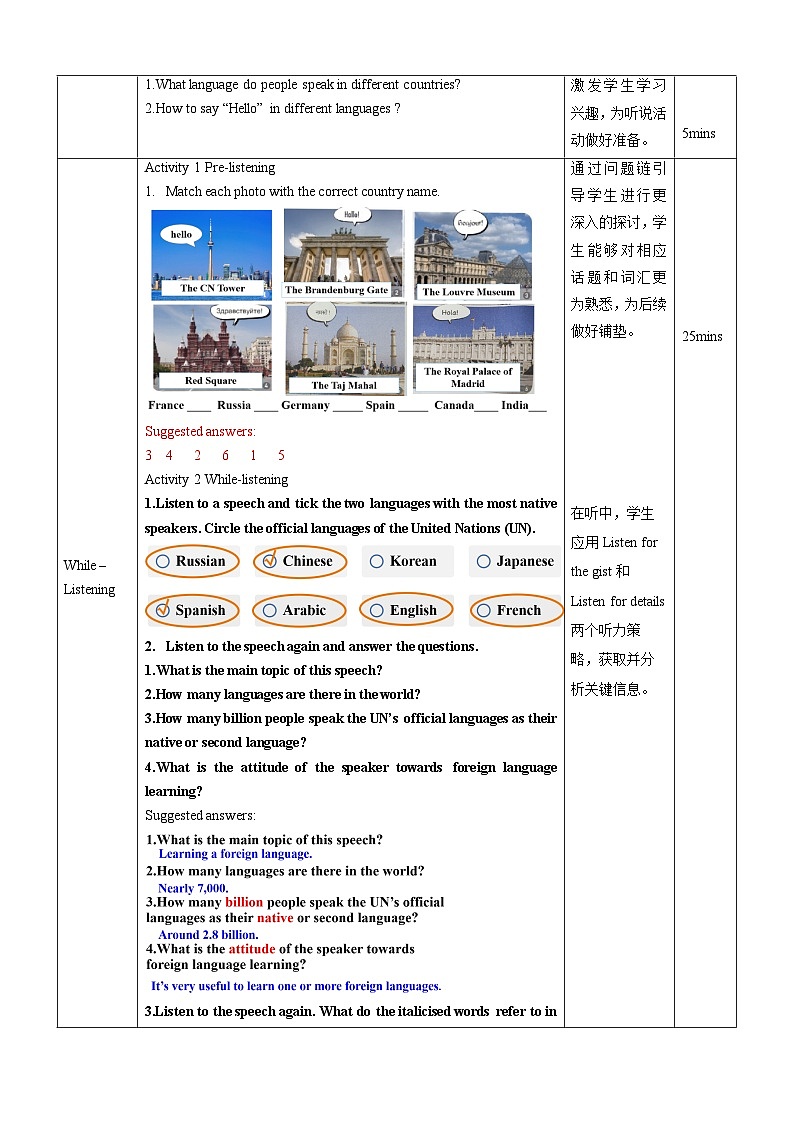Select the Russian radio option
The image size is (794, 1123).
[163, 562]
